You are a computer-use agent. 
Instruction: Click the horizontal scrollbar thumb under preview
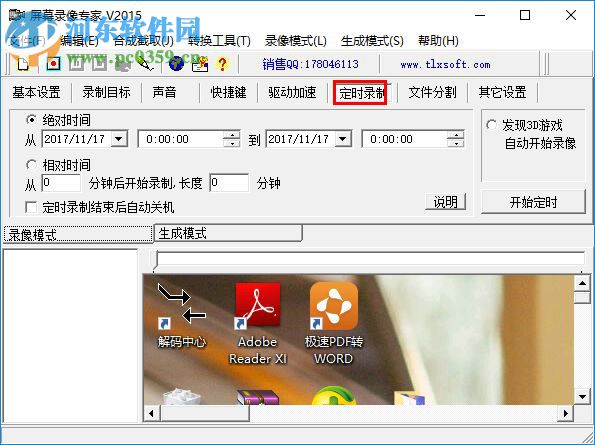205,413
